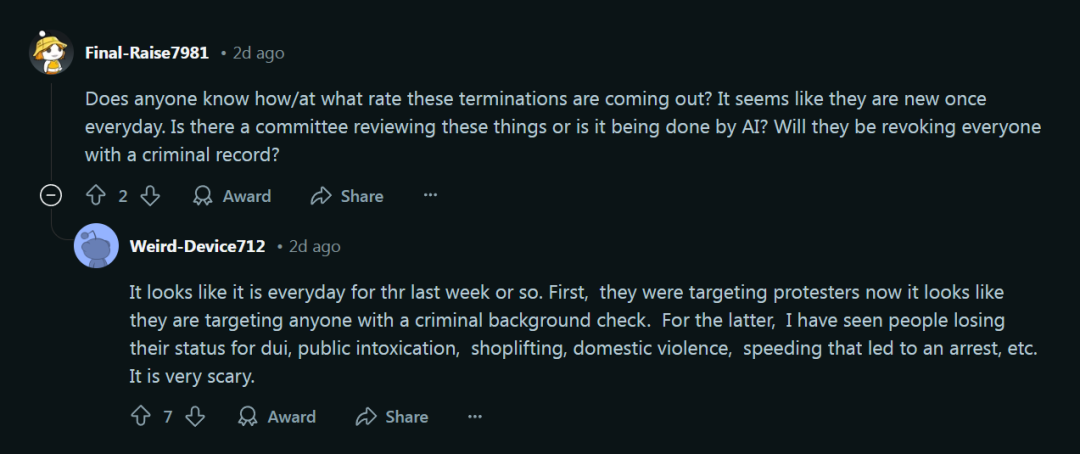Share Final-Raise7981's comment
Image resolution: width=1080 pixels, height=454 pixels.
coord(346,196)
